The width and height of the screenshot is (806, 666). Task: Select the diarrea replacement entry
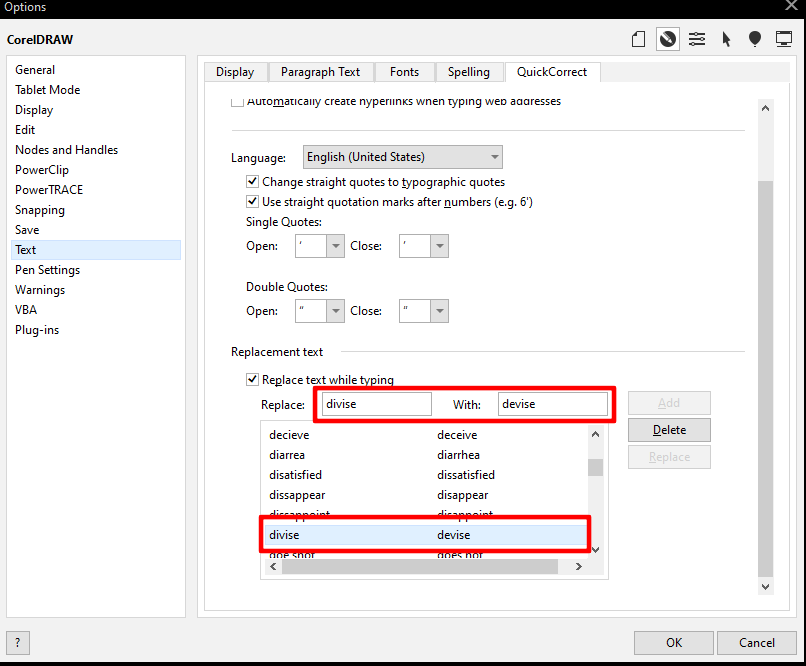425,455
